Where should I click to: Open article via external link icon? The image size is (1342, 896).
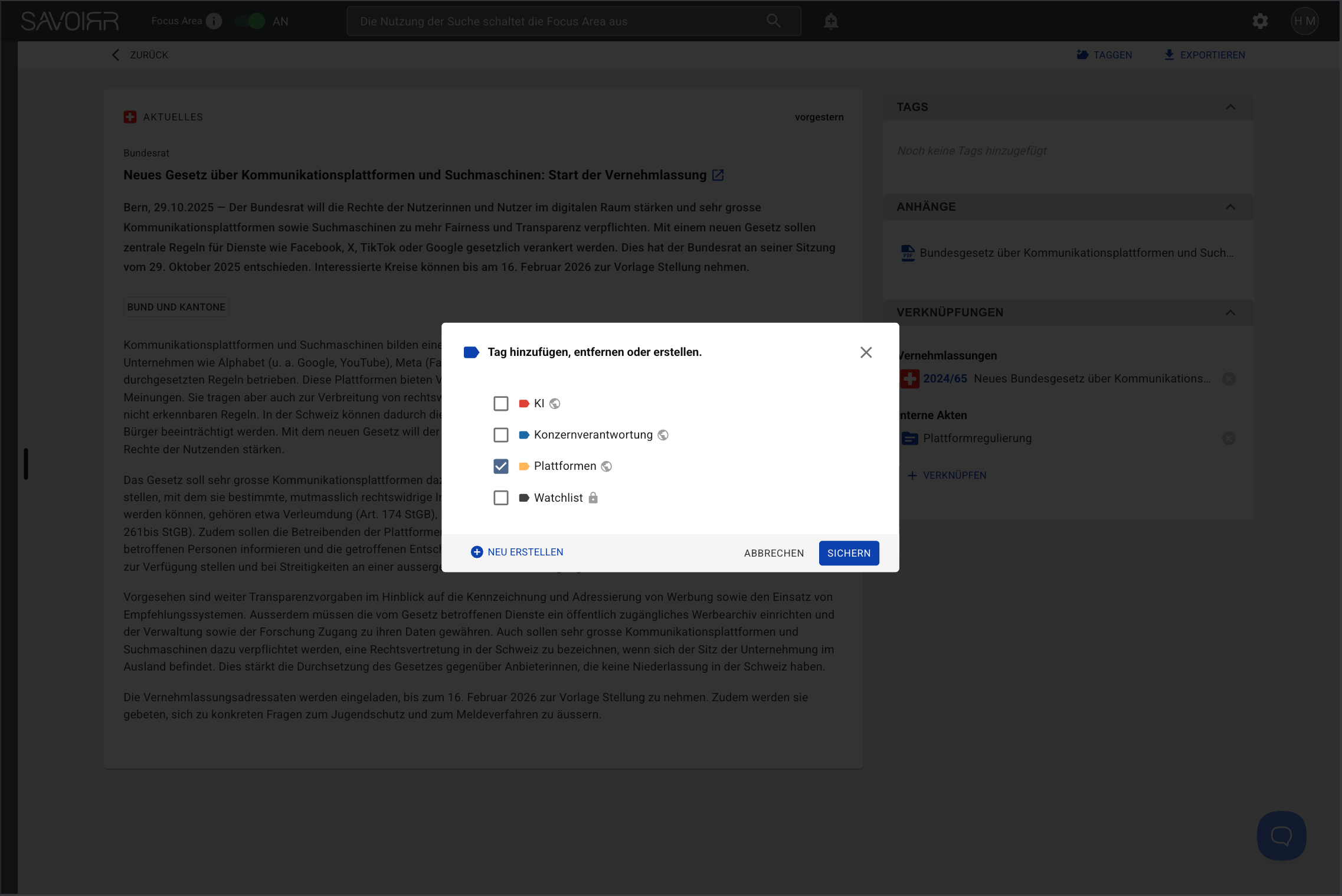(718, 175)
